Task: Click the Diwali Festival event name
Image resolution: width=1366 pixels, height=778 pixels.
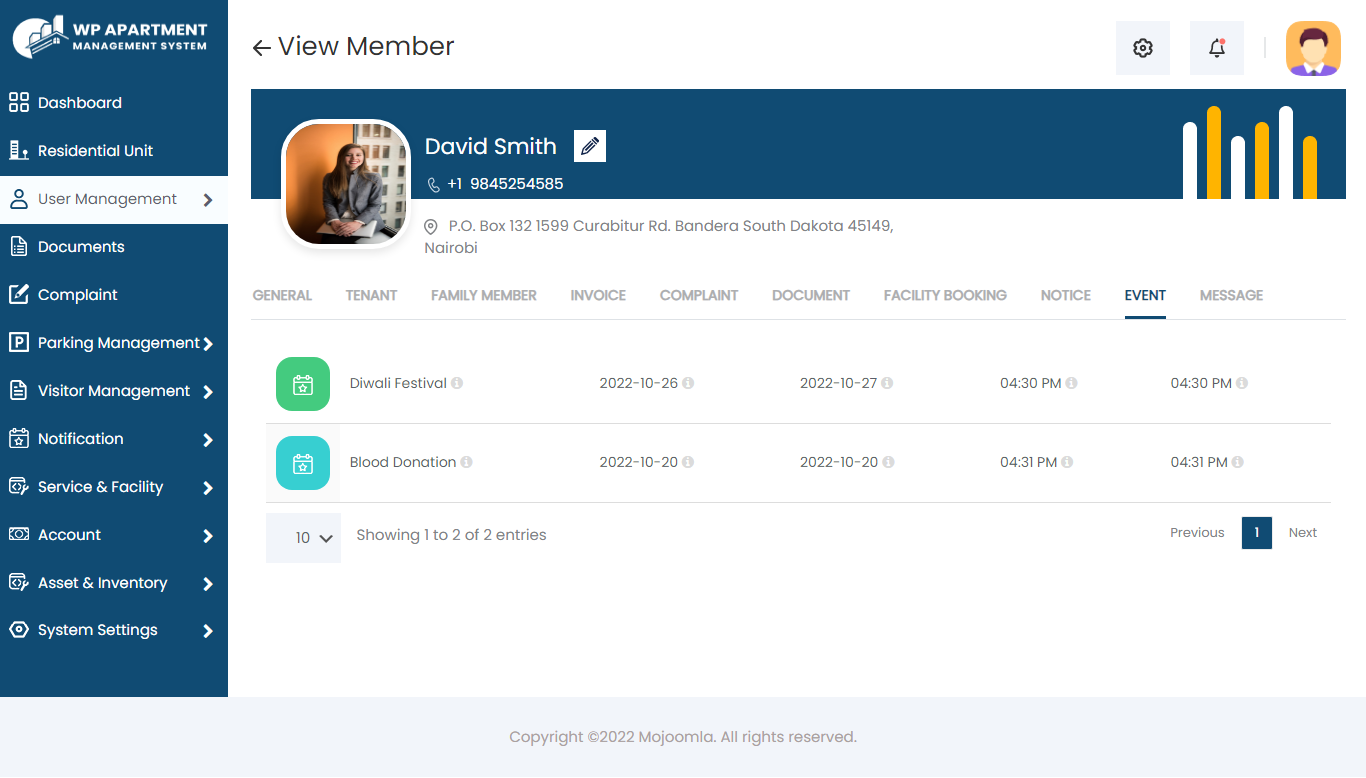Action: (398, 383)
